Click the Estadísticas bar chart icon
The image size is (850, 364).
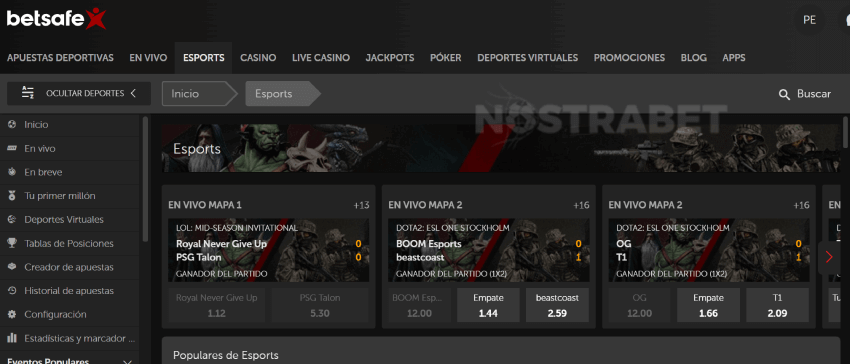(x=12, y=339)
